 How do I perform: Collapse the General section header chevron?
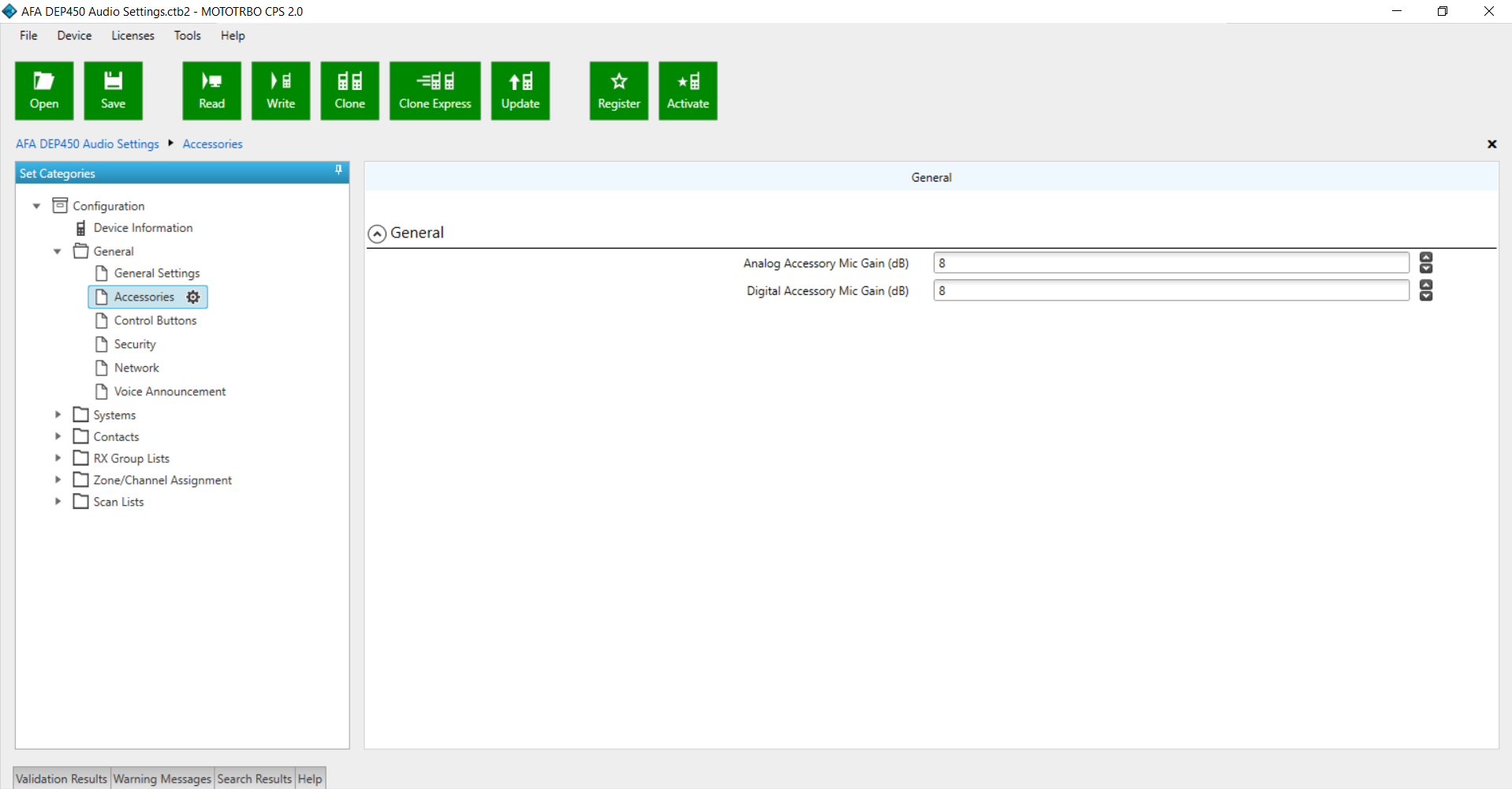click(377, 234)
